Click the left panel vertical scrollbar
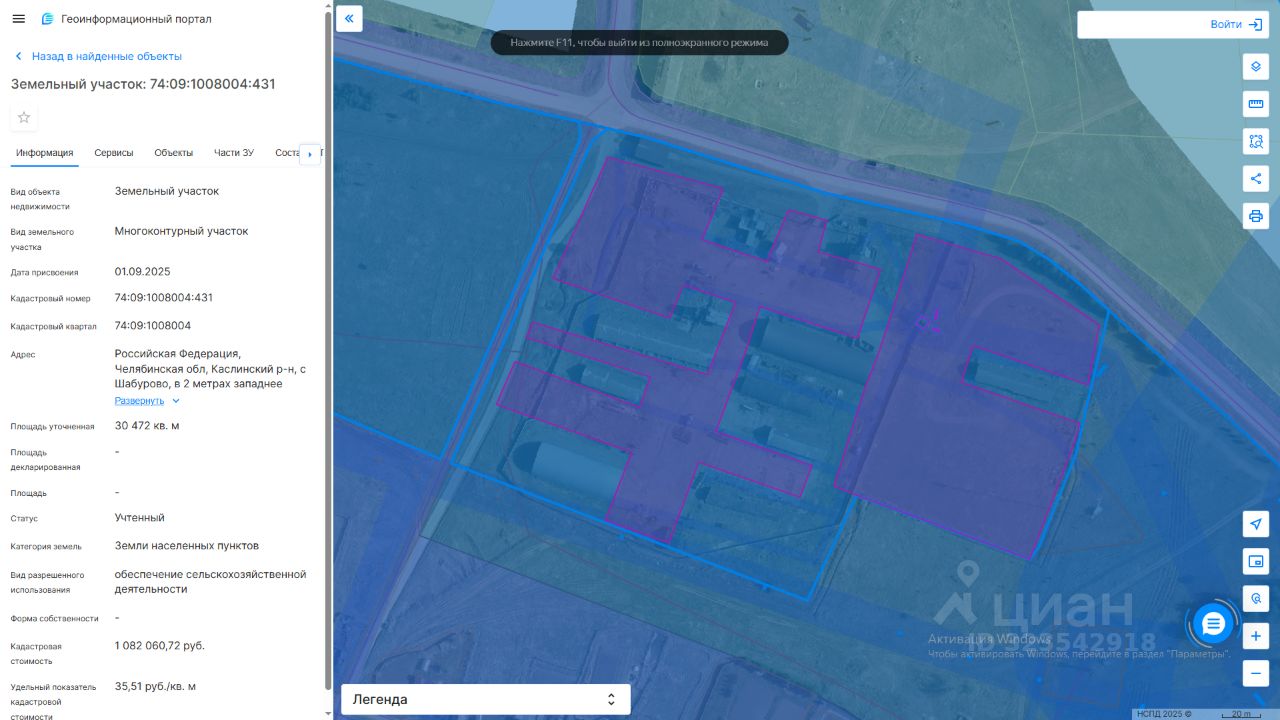The width and height of the screenshot is (1280, 720). click(x=328, y=350)
